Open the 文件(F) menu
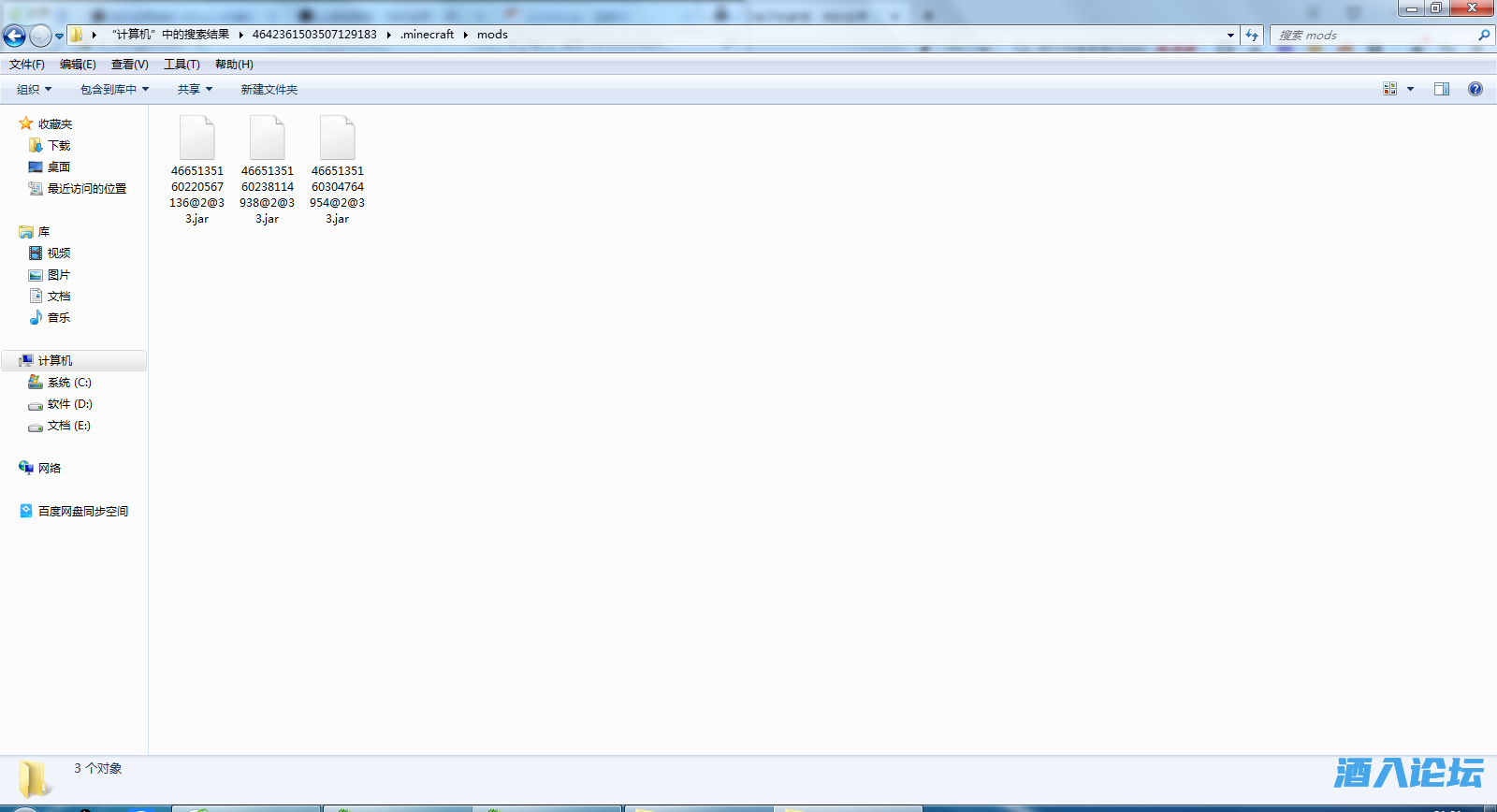This screenshot has width=1497, height=812. pyautogui.click(x=27, y=65)
